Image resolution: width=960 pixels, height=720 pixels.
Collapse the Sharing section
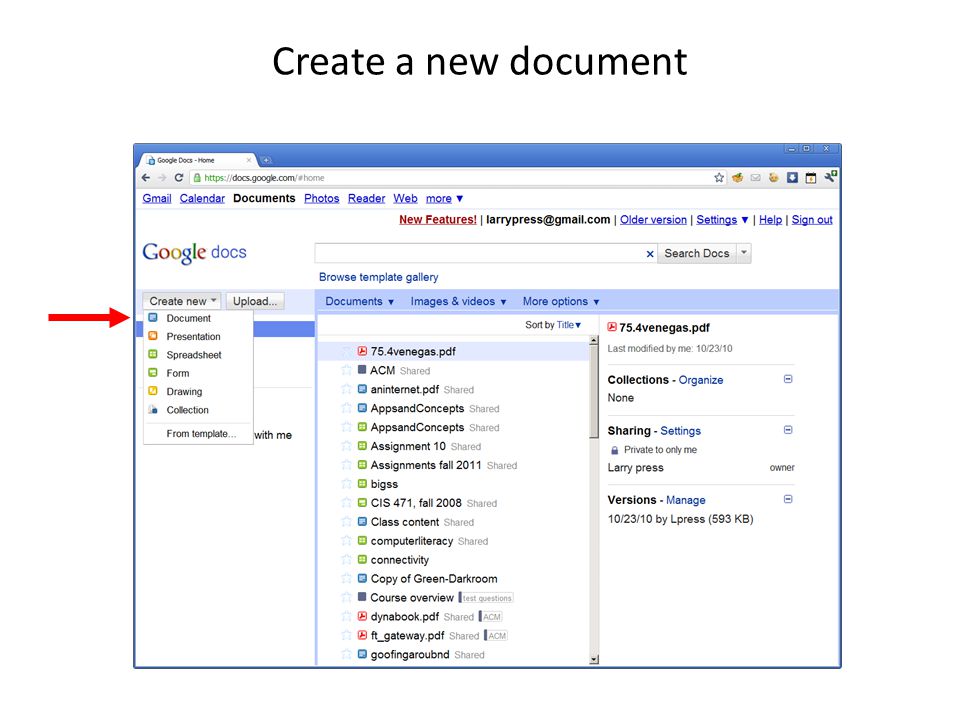[788, 430]
